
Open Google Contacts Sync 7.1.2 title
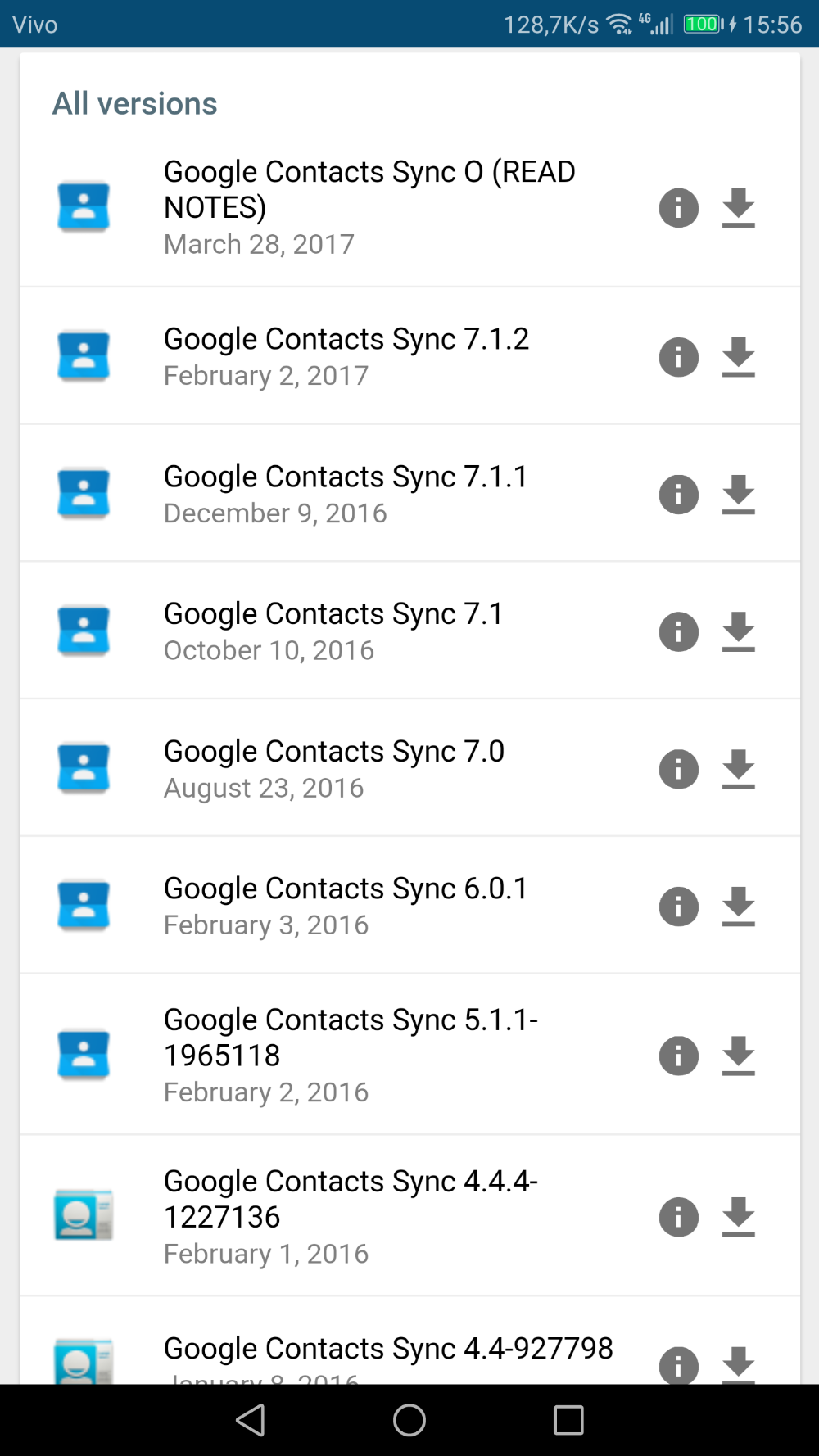[346, 339]
